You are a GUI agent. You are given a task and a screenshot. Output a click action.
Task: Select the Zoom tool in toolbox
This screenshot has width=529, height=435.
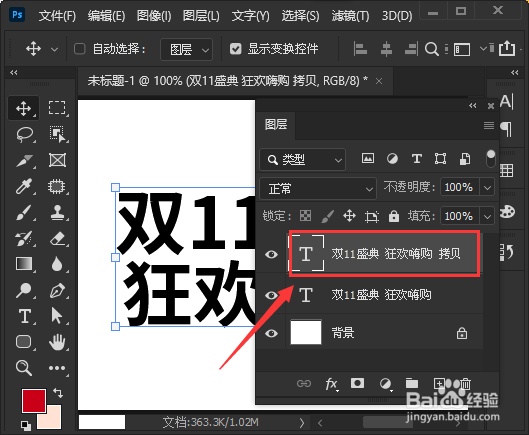(x=24, y=368)
